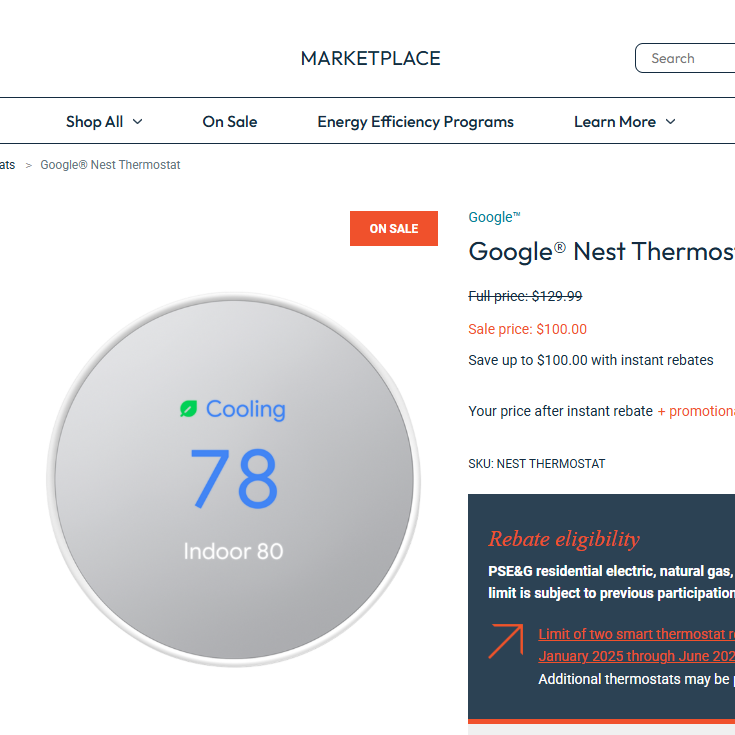Click the Google® Nest Thermostat breadcrumb
Screen dimensions: 735x735
click(x=110, y=165)
